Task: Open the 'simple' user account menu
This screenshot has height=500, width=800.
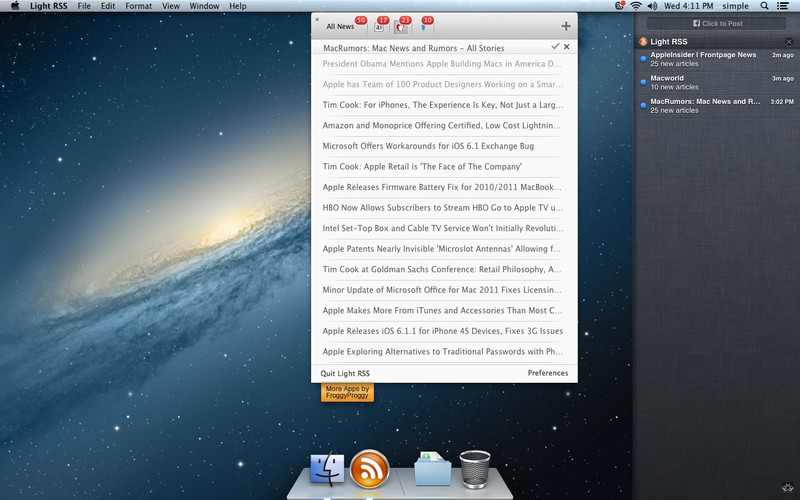Action: tap(735, 6)
